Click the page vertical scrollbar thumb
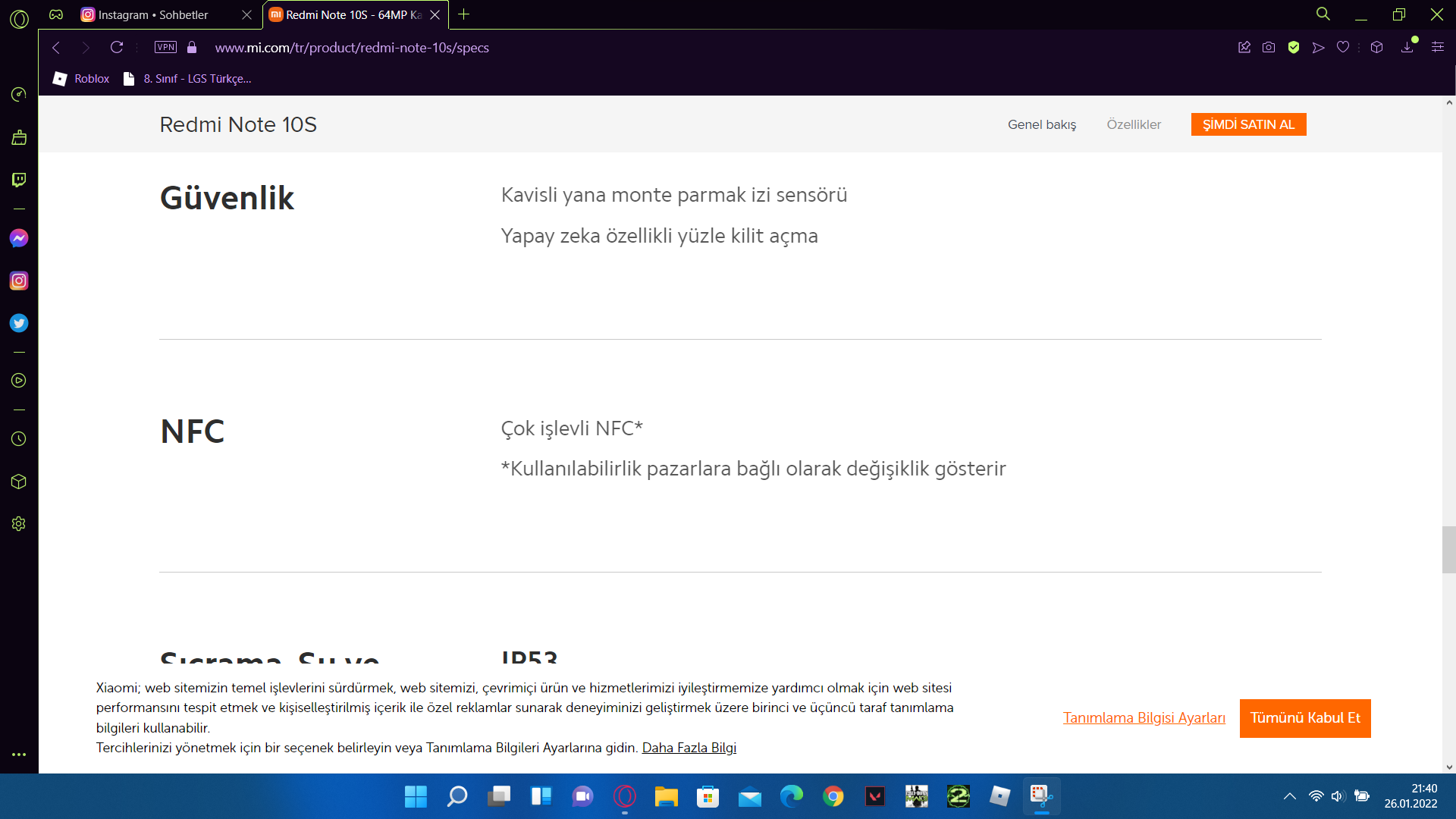The height and width of the screenshot is (819, 1456). point(1448,550)
